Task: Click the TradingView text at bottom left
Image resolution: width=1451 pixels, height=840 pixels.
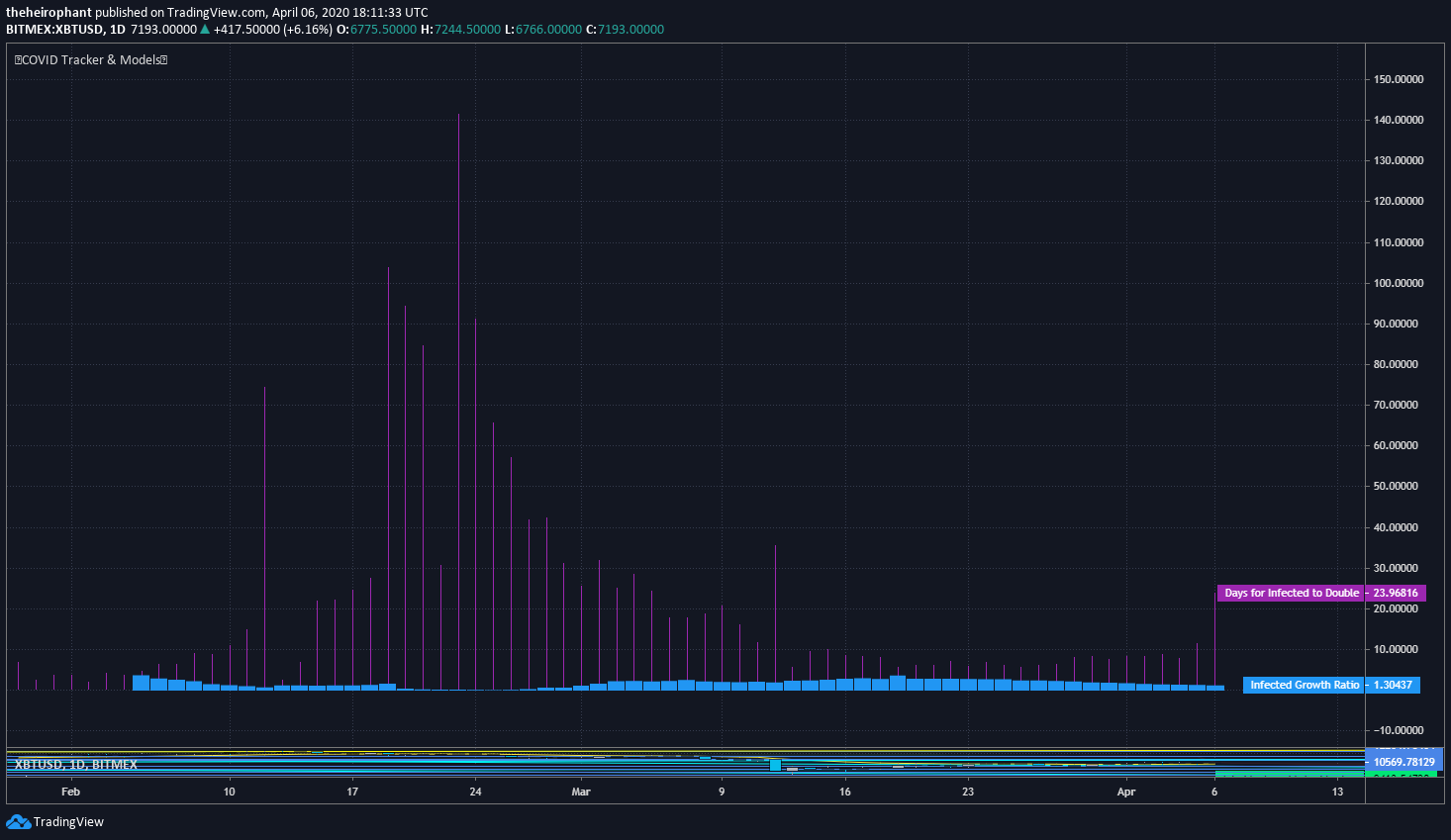Action: [x=68, y=822]
